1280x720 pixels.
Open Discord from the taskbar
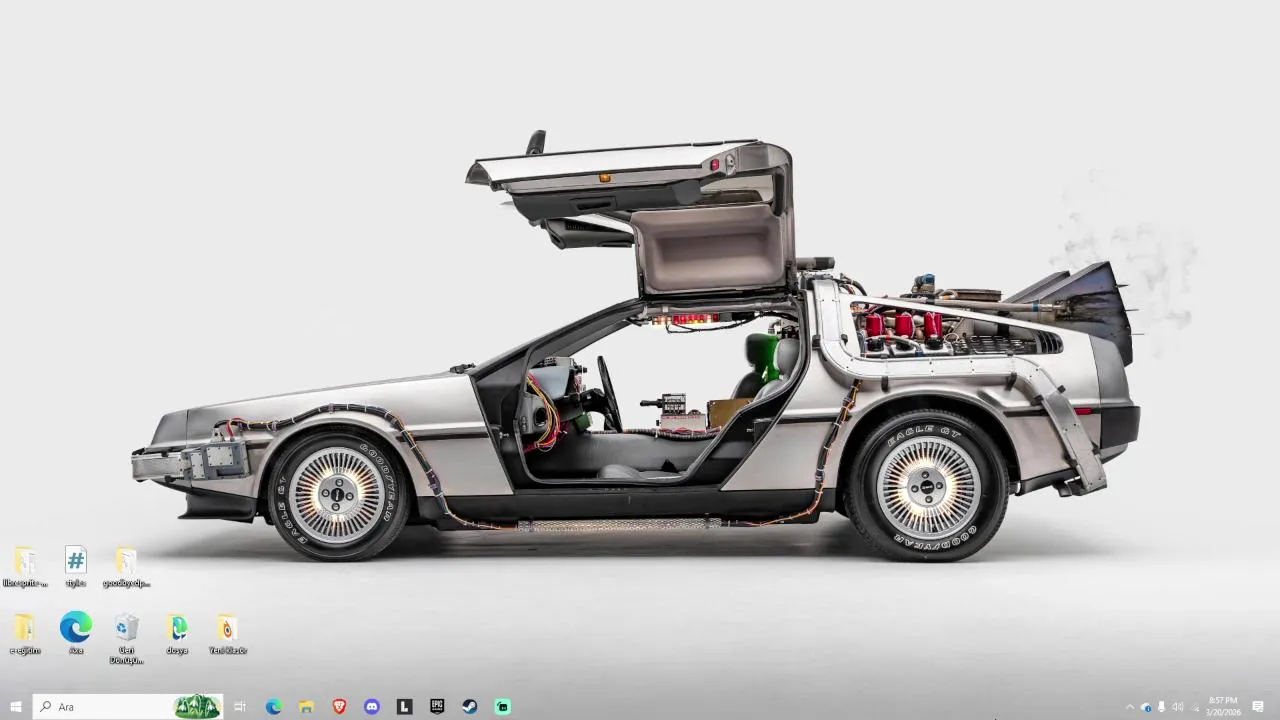point(372,707)
